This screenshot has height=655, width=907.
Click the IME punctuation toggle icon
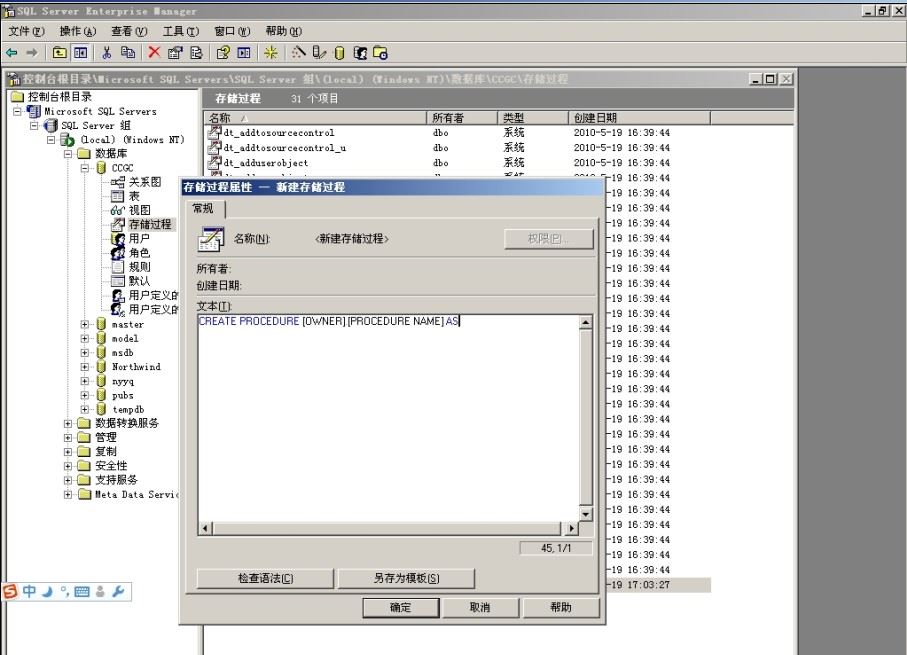[65, 591]
